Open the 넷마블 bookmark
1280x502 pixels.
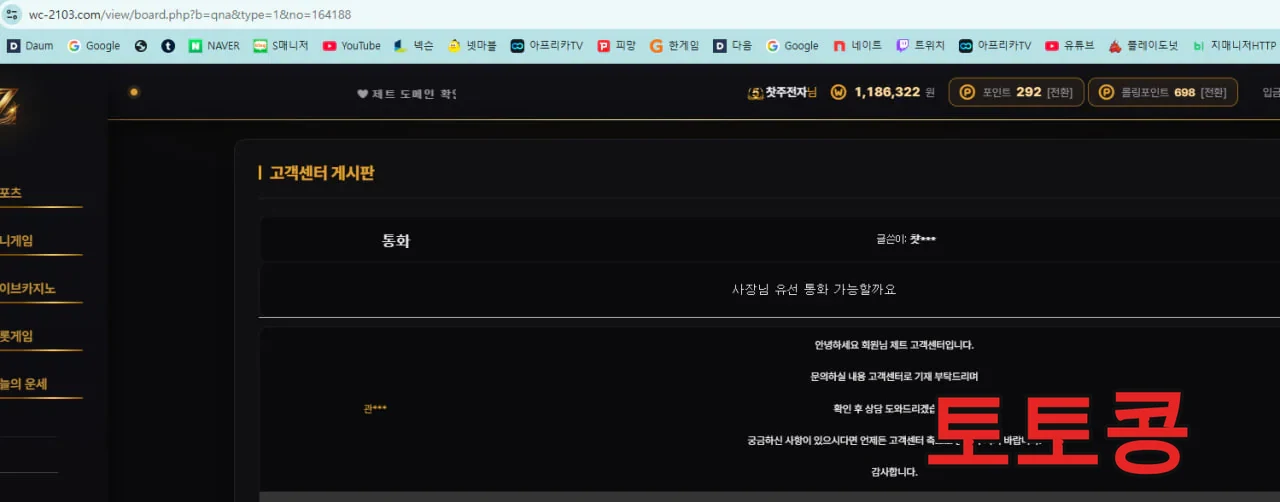[472, 45]
